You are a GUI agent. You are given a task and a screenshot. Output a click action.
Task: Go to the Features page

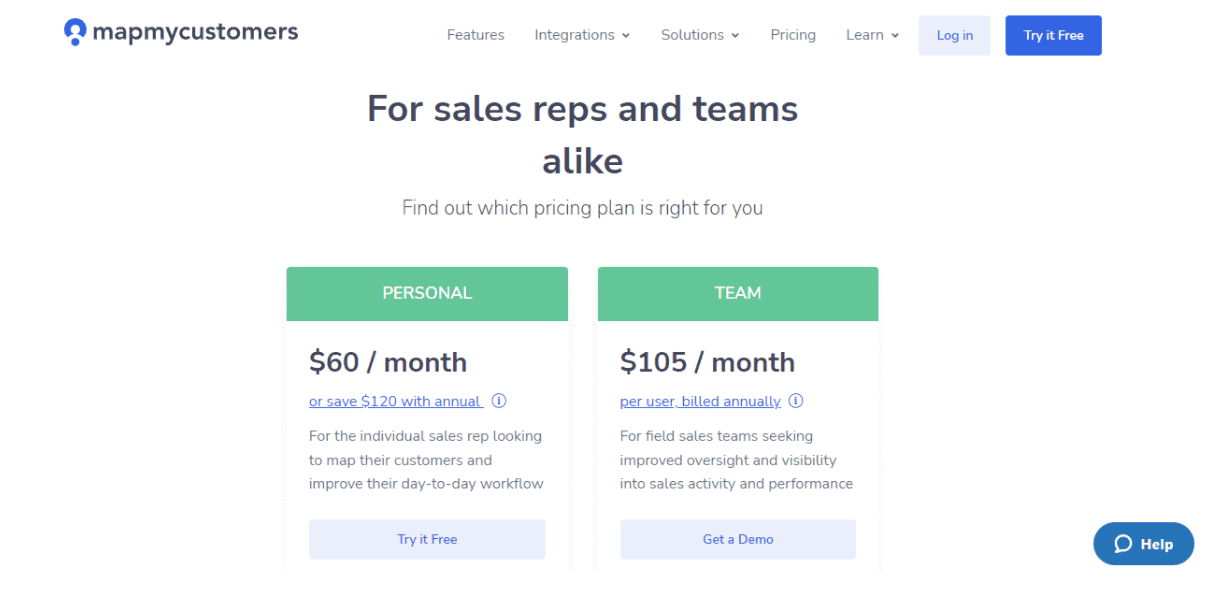476,35
